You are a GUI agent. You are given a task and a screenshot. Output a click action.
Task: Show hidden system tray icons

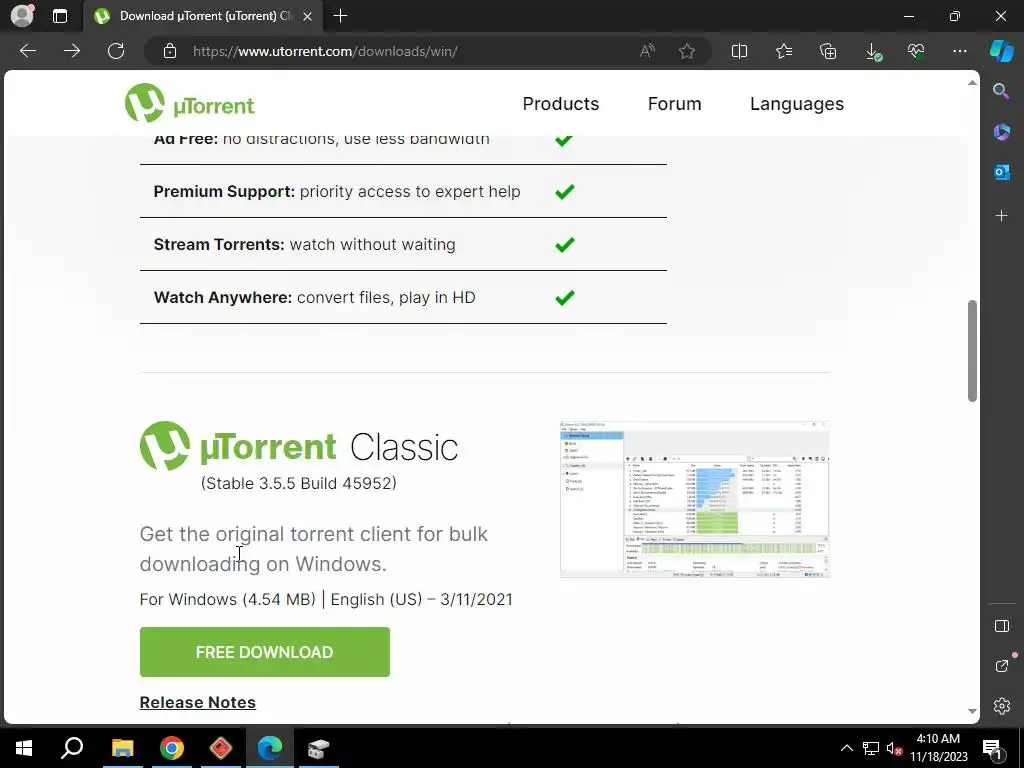pyautogui.click(x=846, y=748)
